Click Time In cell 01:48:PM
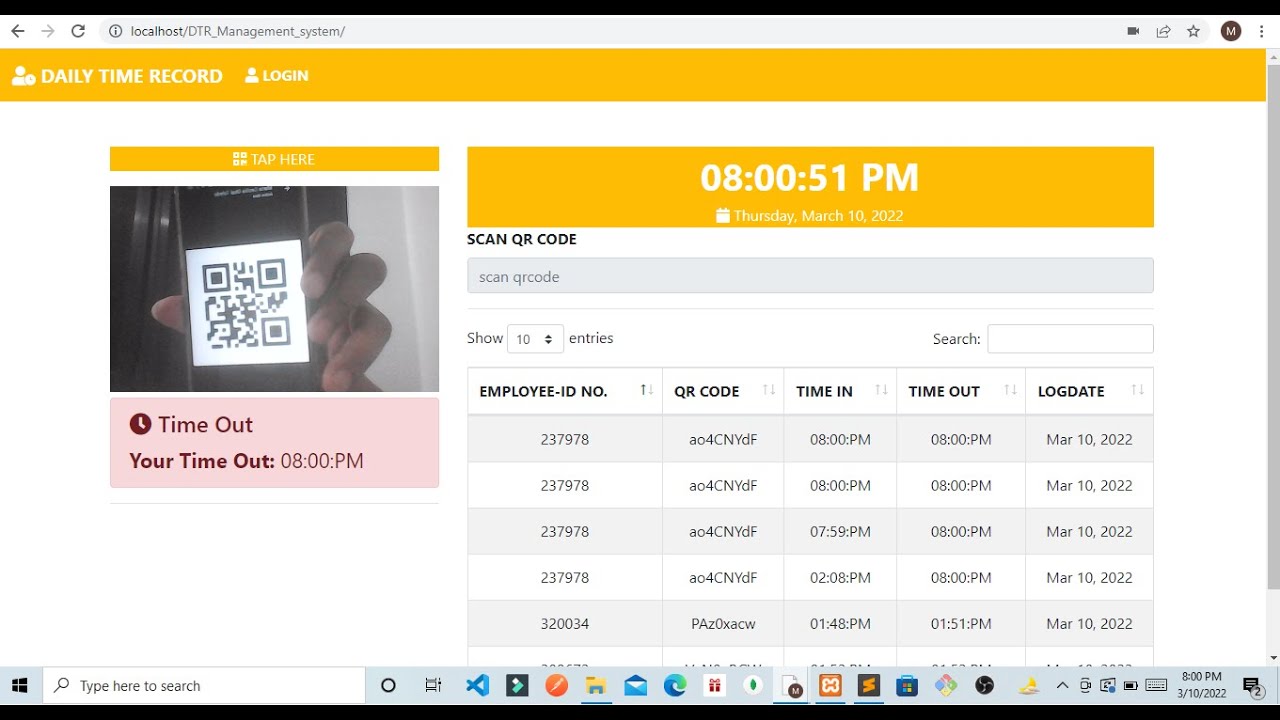1280x720 pixels. (x=840, y=624)
